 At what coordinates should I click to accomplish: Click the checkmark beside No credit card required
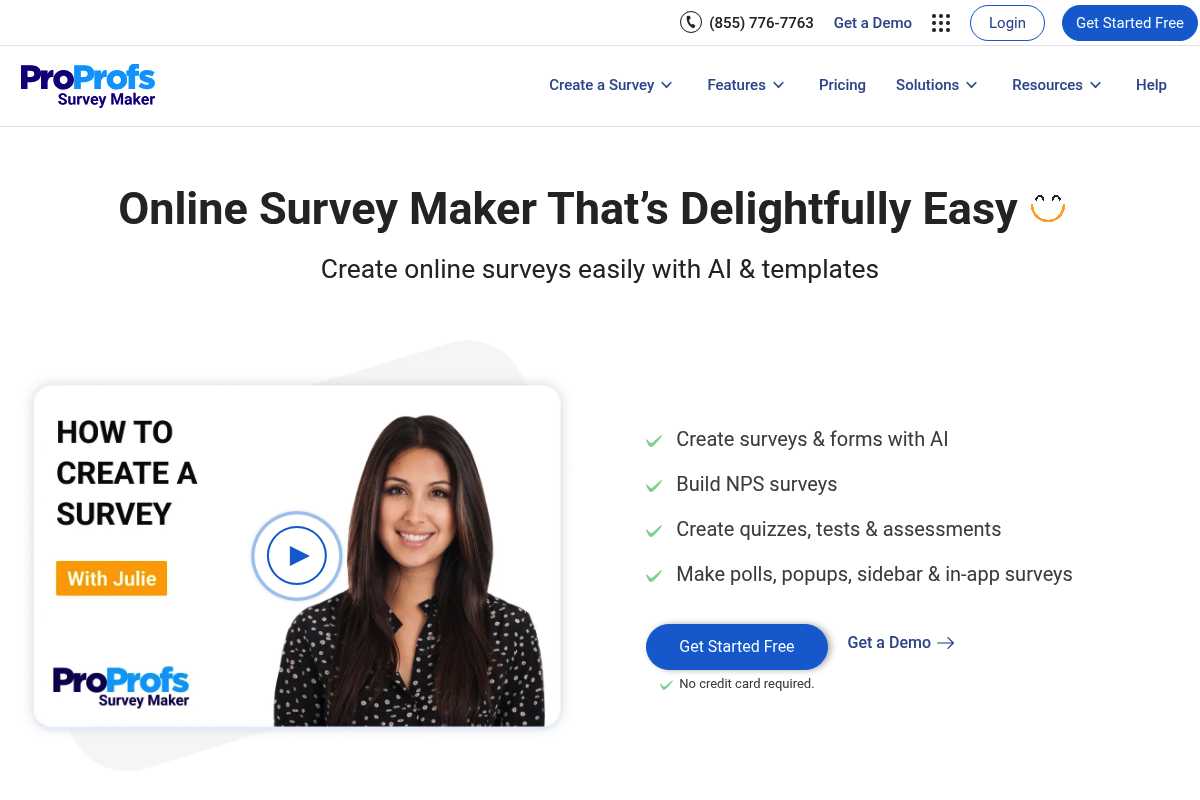click(666, 685)
